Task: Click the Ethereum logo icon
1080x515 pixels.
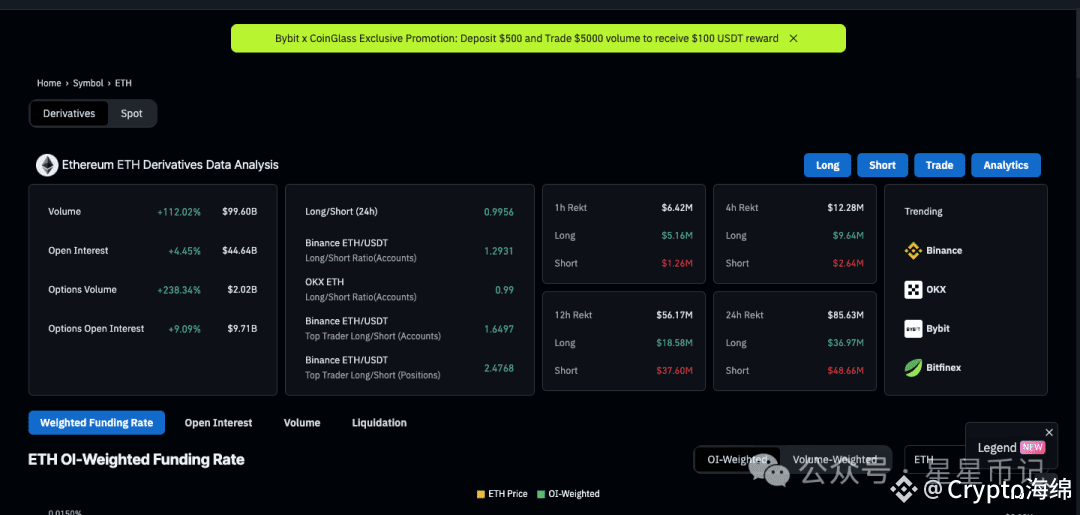Action: pos(48,165)
